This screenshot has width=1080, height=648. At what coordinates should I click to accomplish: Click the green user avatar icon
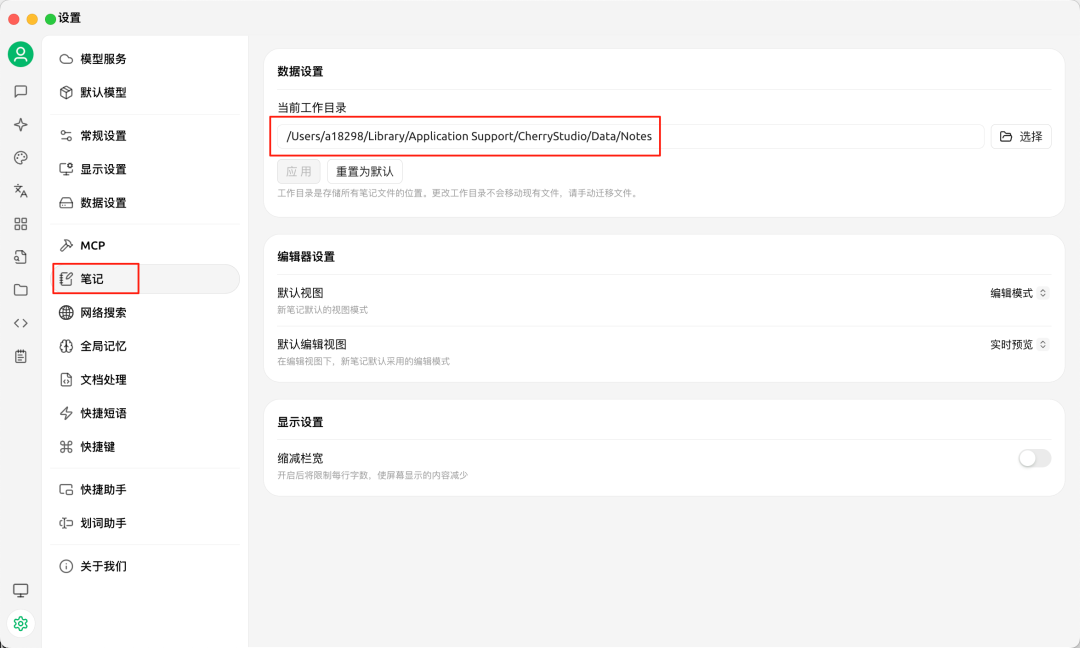pos(20,55)
